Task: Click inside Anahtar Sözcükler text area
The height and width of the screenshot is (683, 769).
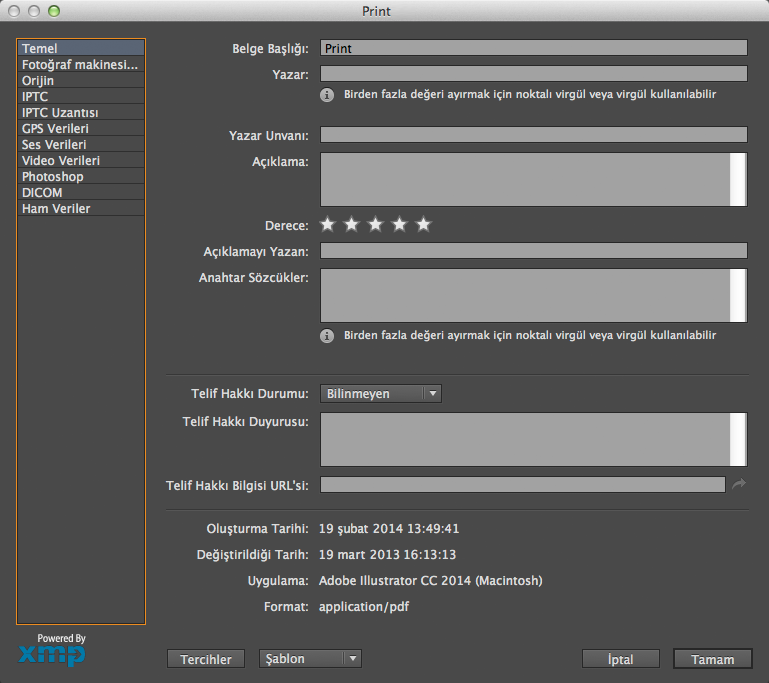Action: click(x=525, y=295)
